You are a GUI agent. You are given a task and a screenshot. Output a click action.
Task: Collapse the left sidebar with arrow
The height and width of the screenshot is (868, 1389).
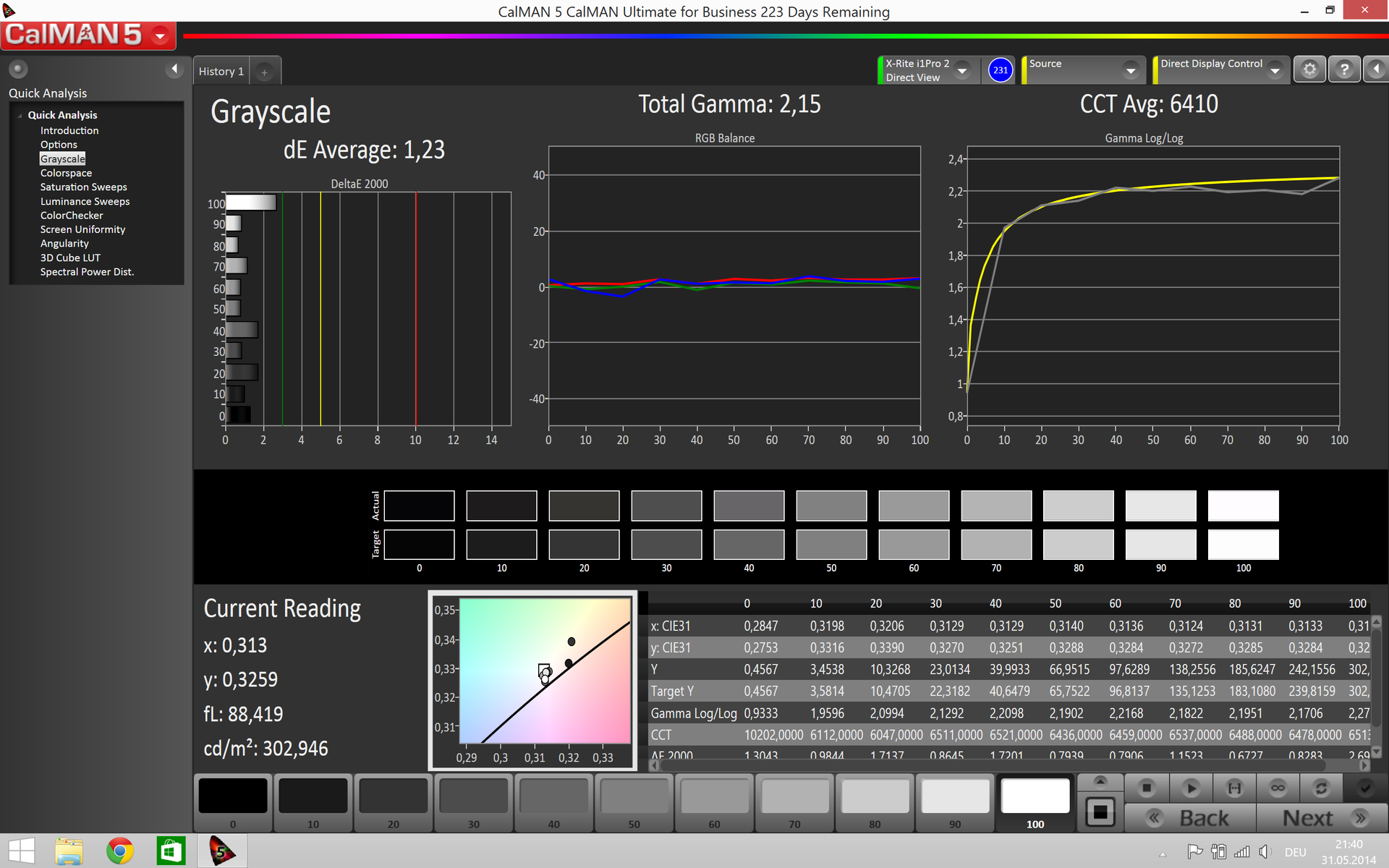point(174,69)
